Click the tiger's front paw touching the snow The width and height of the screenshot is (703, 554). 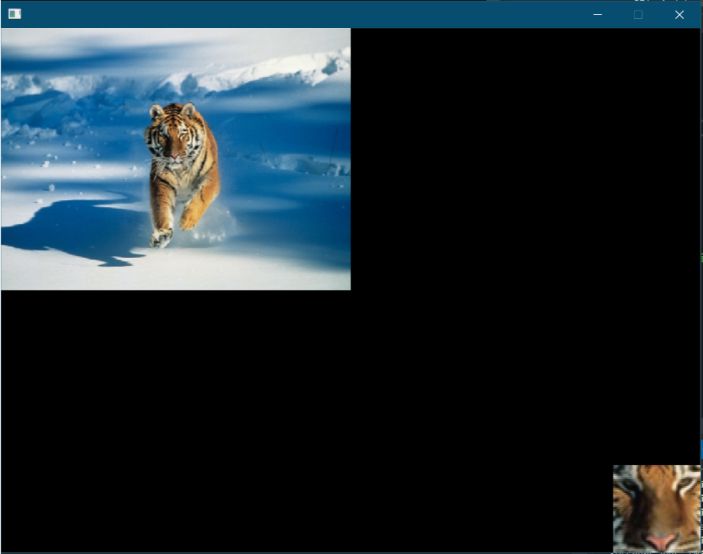click(x=160, y=238)
